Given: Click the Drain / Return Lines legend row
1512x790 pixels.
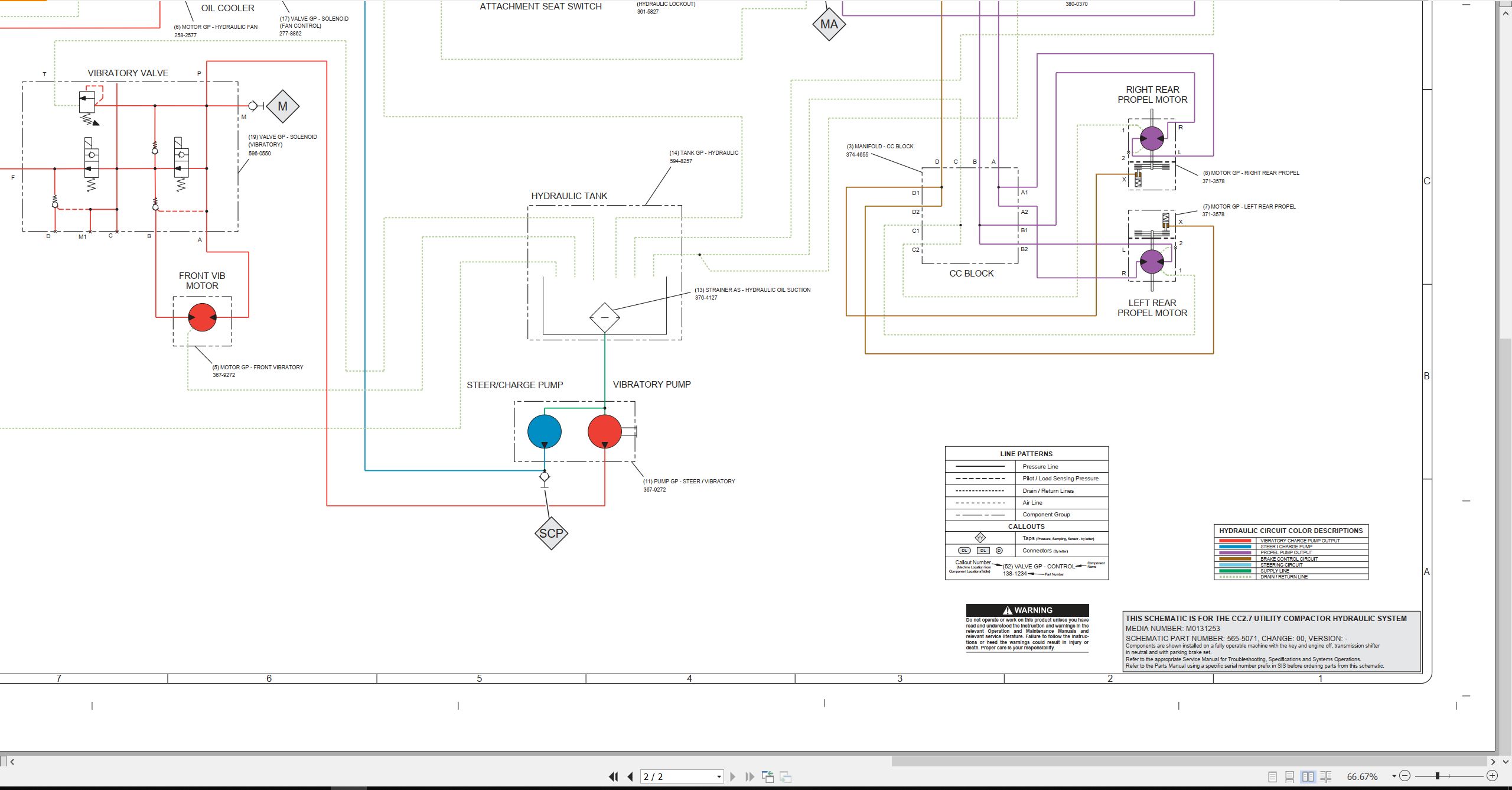Looking at the screenshot, I should [x=1027, y=490].
